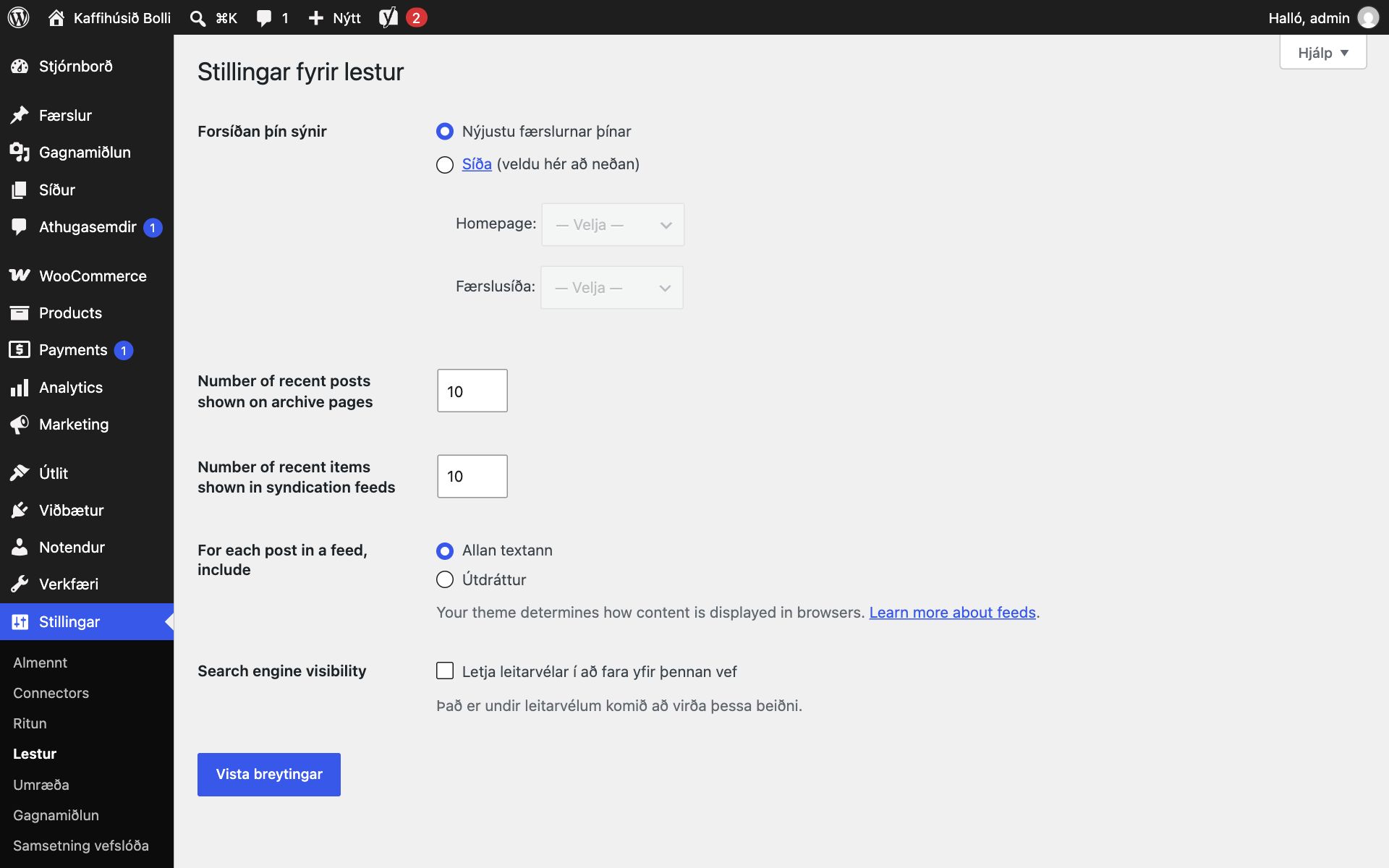The height and width of the screenshot is (868, 1389).
Task: Select the Síða static page radio button
Action: pos(445,165)
